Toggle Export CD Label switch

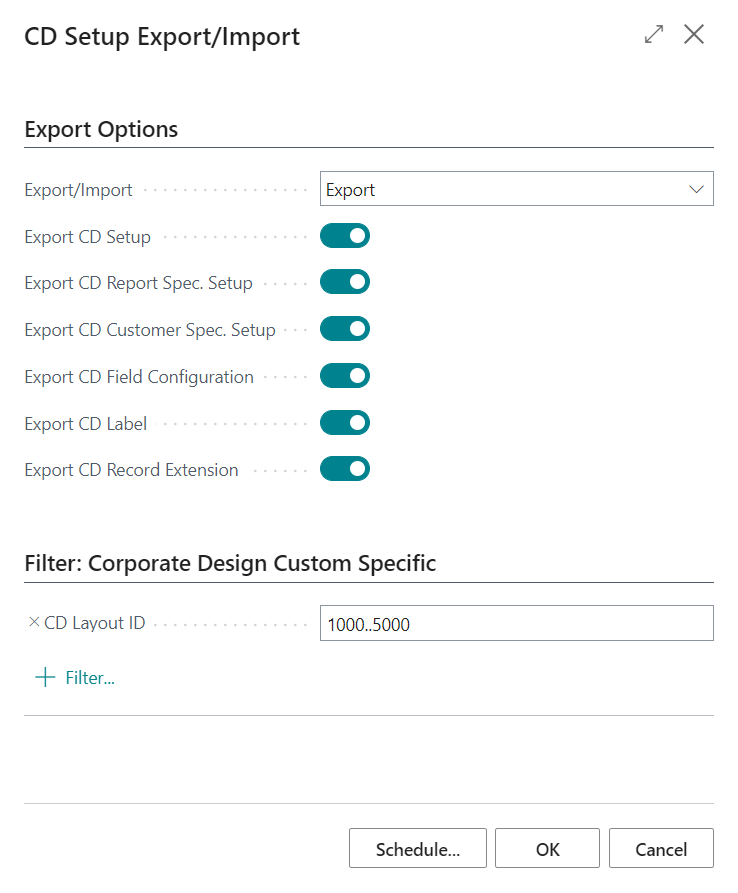point(345,423)
